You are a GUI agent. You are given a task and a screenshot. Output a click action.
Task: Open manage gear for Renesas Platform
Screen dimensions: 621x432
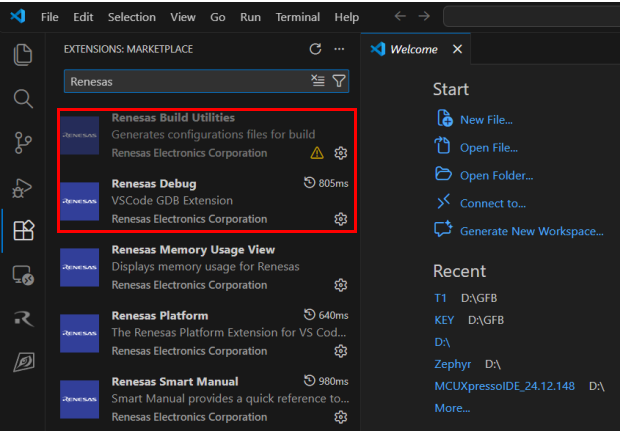tap(341, 351)
